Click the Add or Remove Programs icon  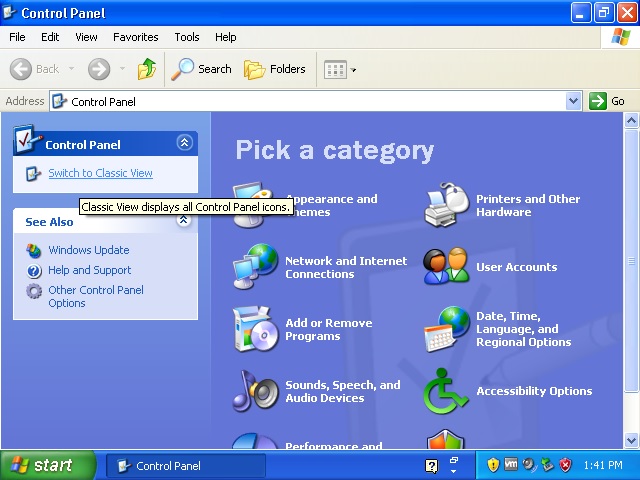tap(254, 329)
